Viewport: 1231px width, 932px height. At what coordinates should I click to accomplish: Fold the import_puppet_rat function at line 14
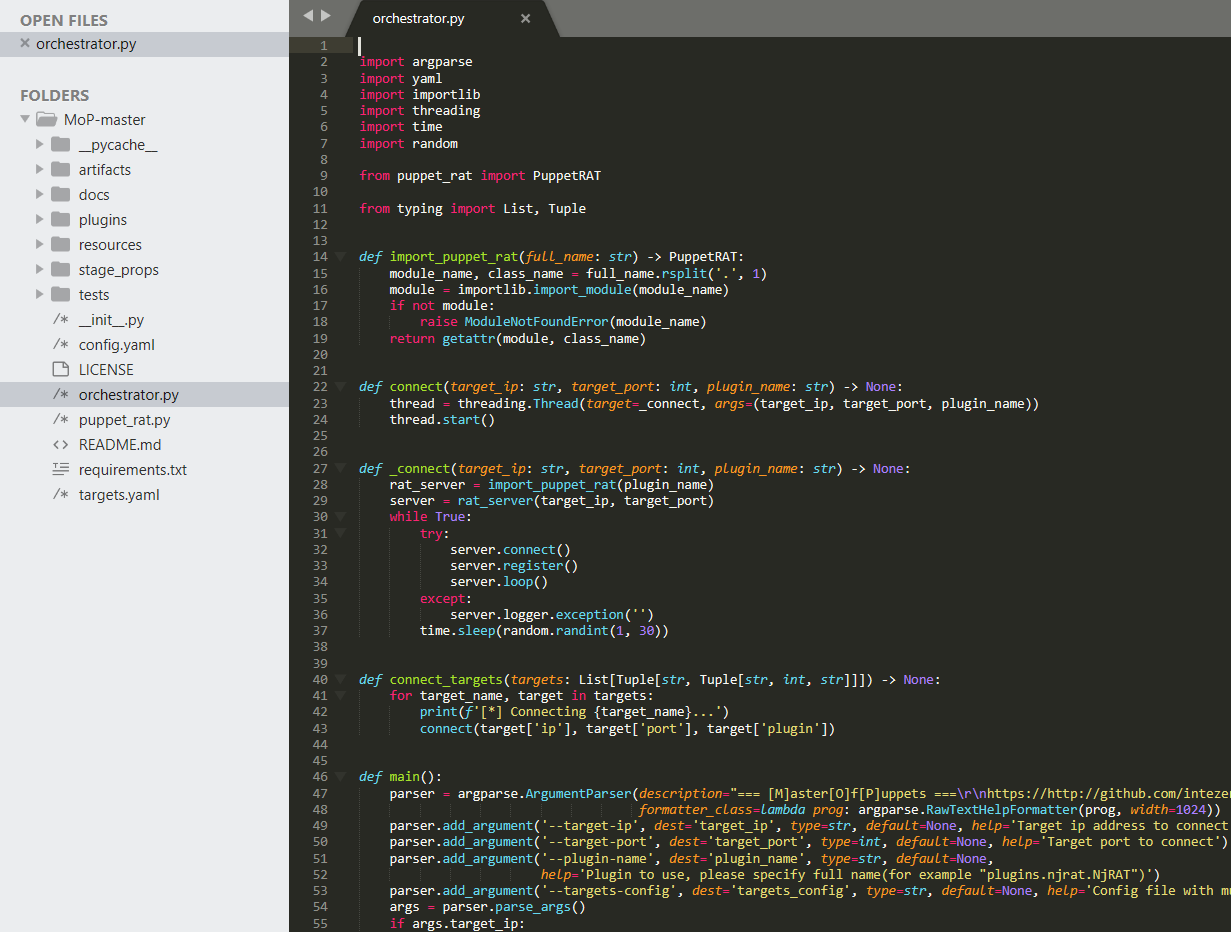340,256
